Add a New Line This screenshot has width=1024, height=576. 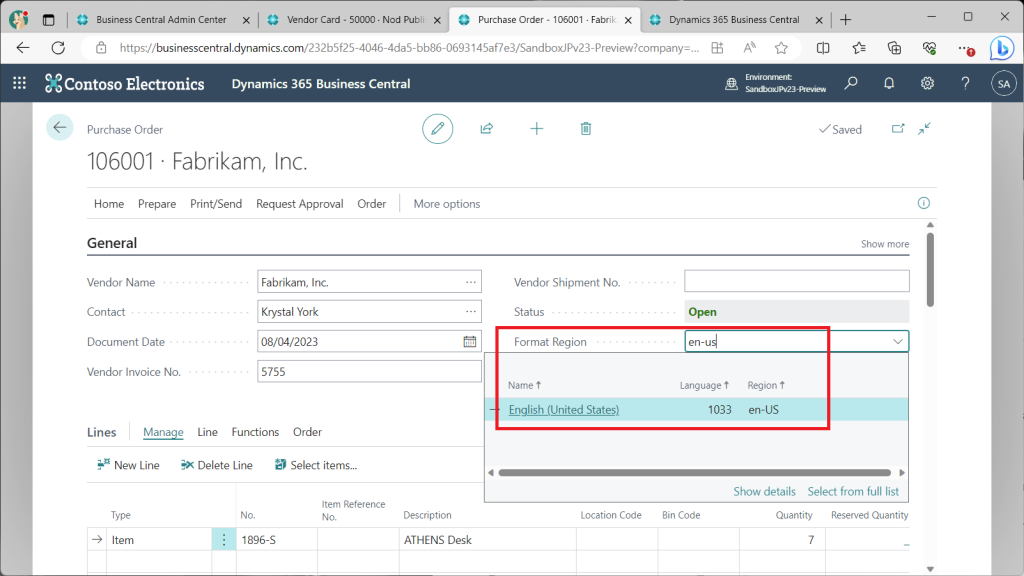point(129,465)
